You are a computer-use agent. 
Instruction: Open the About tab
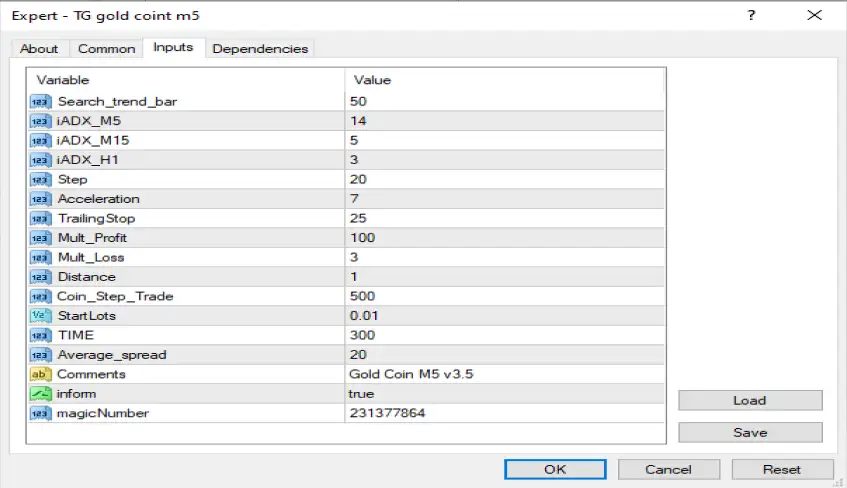pos(39,49)
